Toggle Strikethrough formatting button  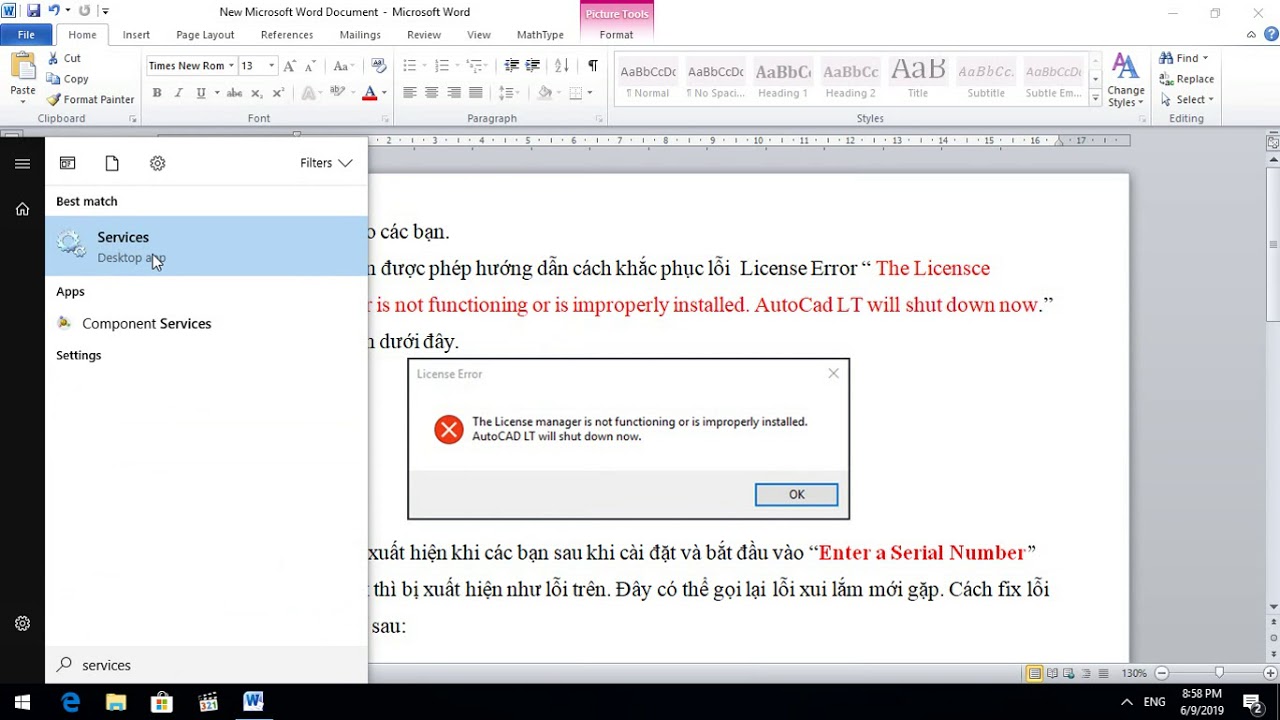pos(234,93)
